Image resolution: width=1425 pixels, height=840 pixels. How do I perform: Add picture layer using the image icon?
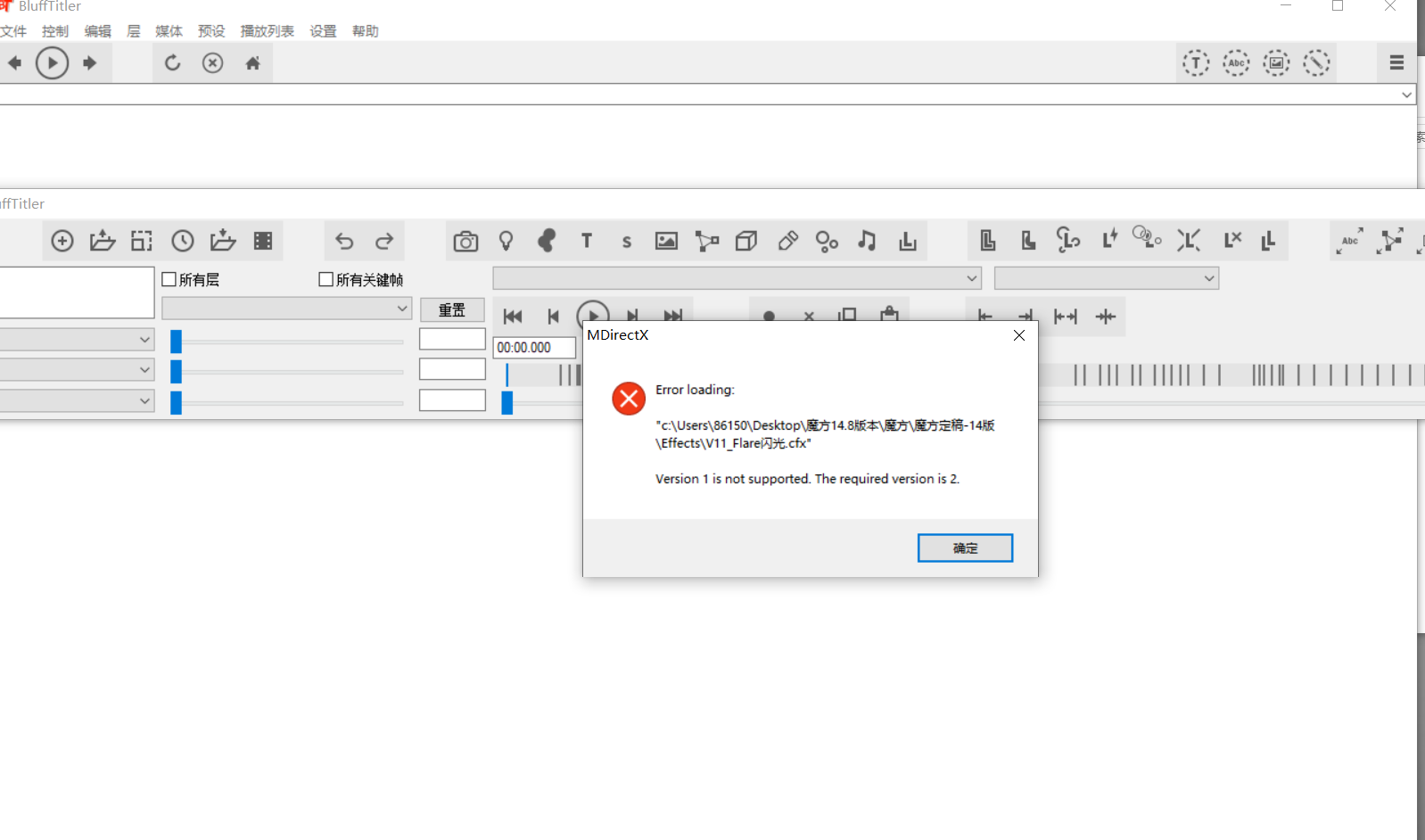pyautogui.click(x=666, y=241)
